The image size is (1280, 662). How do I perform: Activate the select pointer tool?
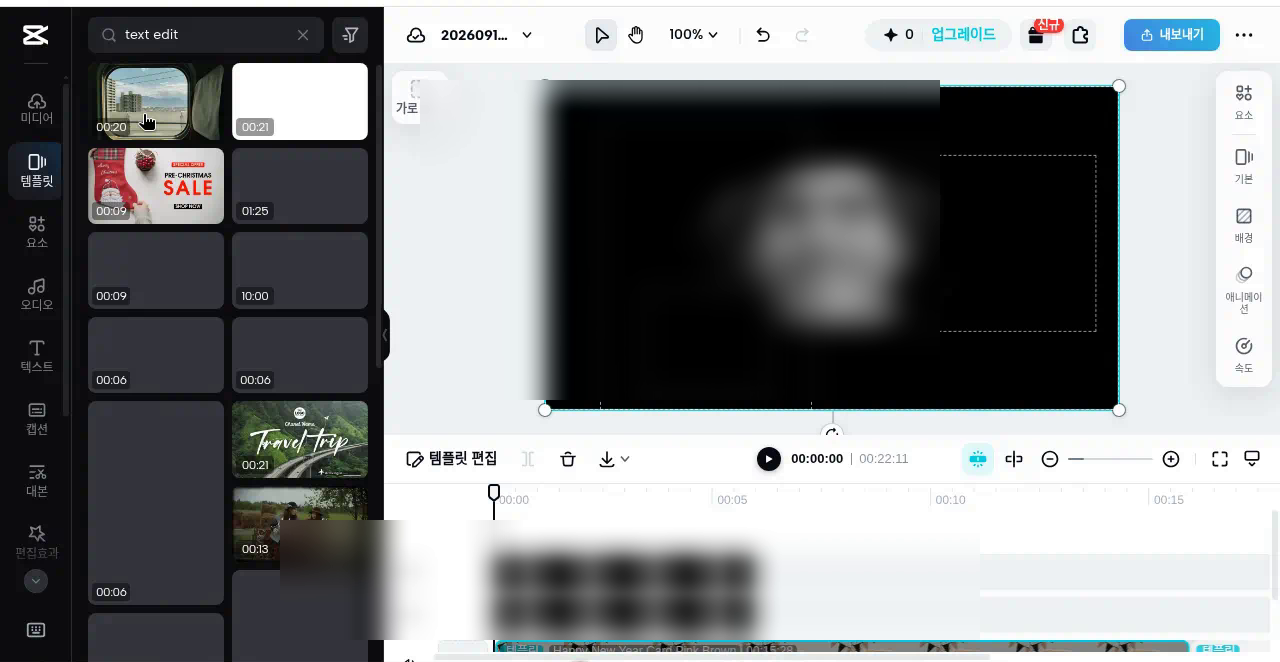coord(601,35)
